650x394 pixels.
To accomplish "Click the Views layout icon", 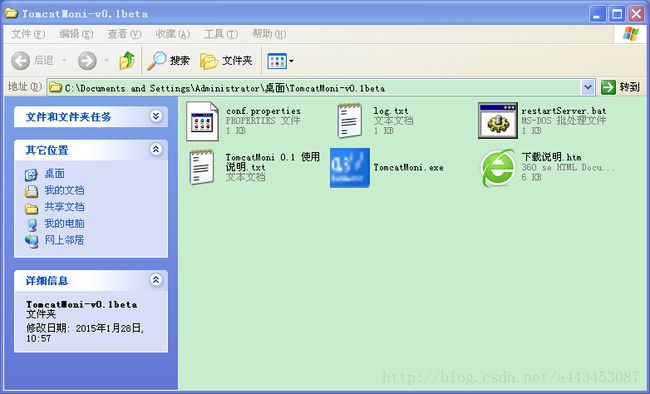I will pos(277,61).
